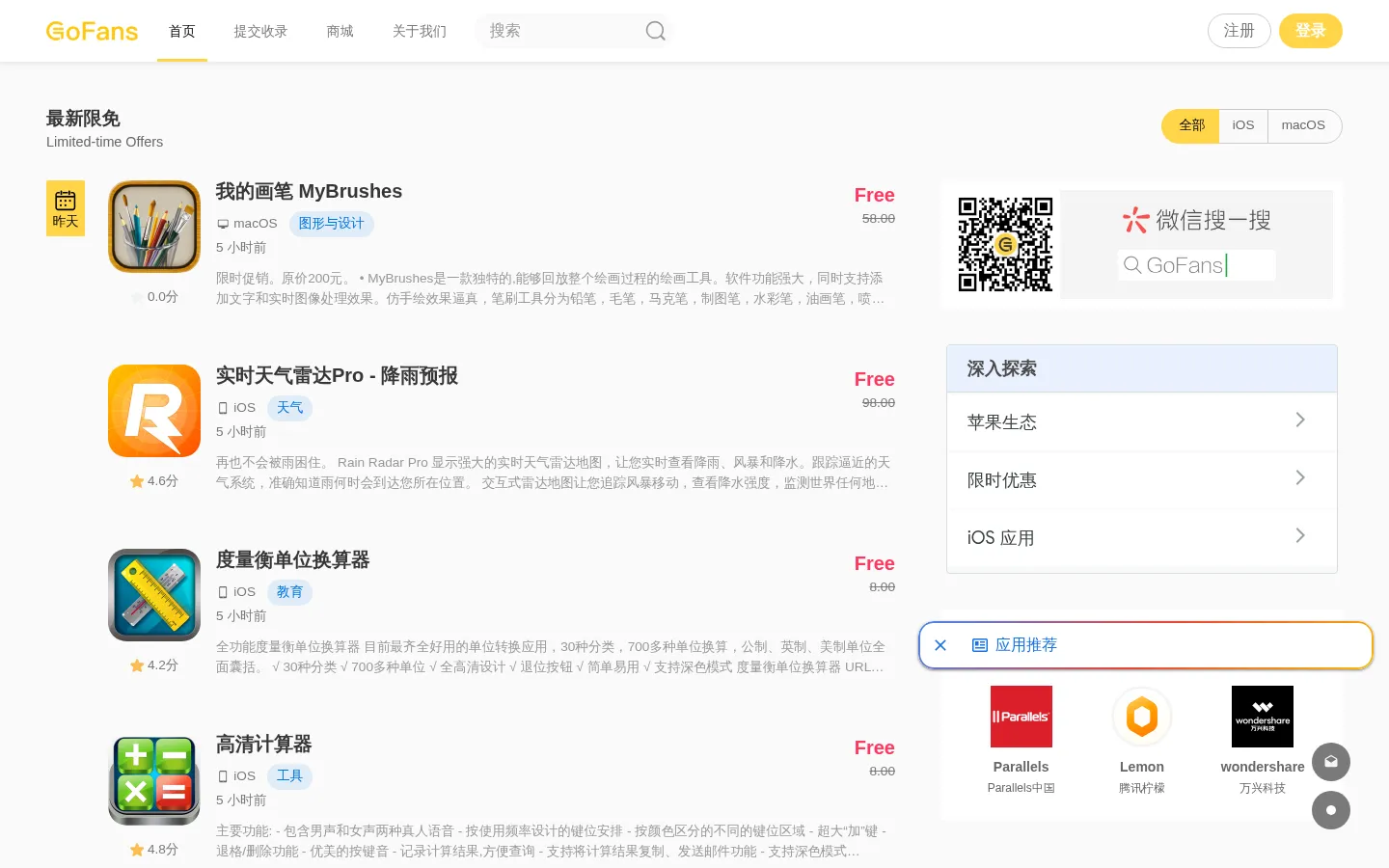This screenshot has height=868, width=1389.
Task: Click the grey mail floating button
Action: (1331, 762)
